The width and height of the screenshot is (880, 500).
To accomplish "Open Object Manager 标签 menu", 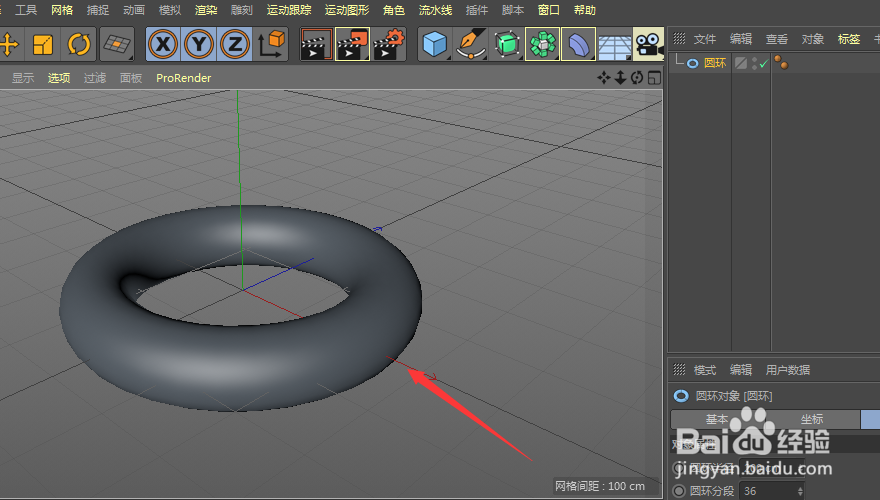I will tap(849, 39).
